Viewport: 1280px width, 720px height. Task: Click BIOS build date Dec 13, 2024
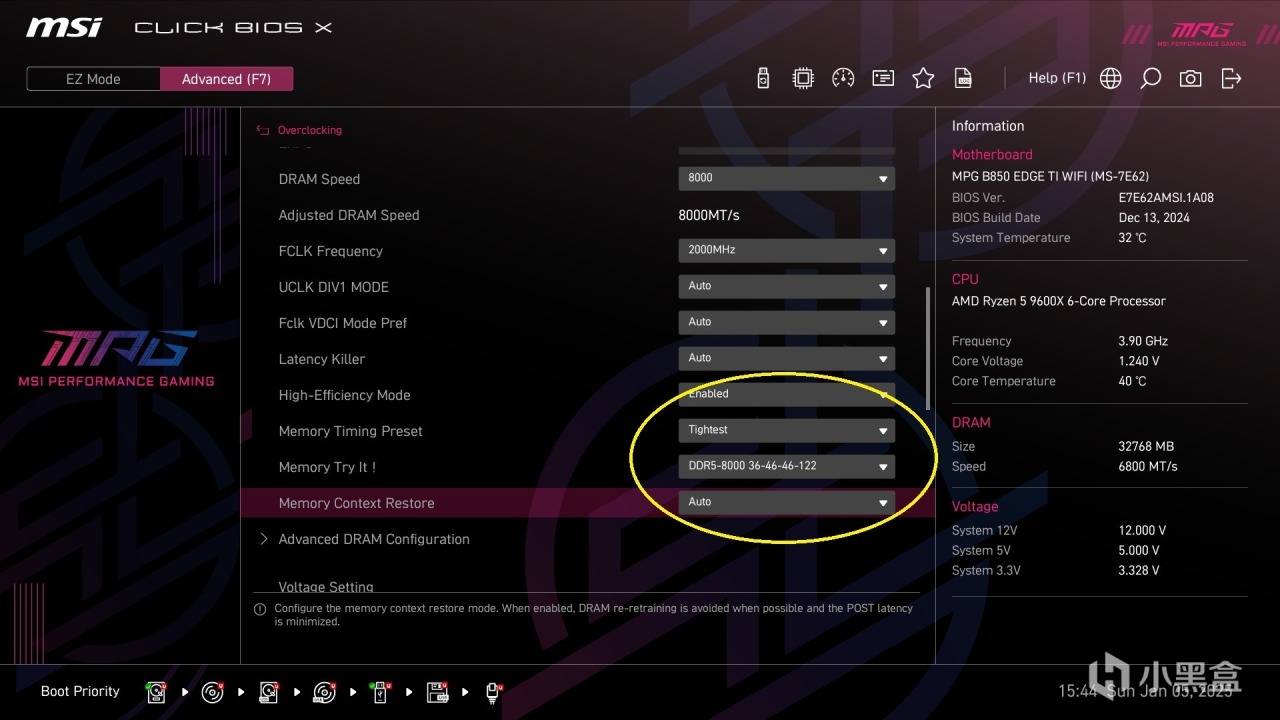[x=1154, y=218]
